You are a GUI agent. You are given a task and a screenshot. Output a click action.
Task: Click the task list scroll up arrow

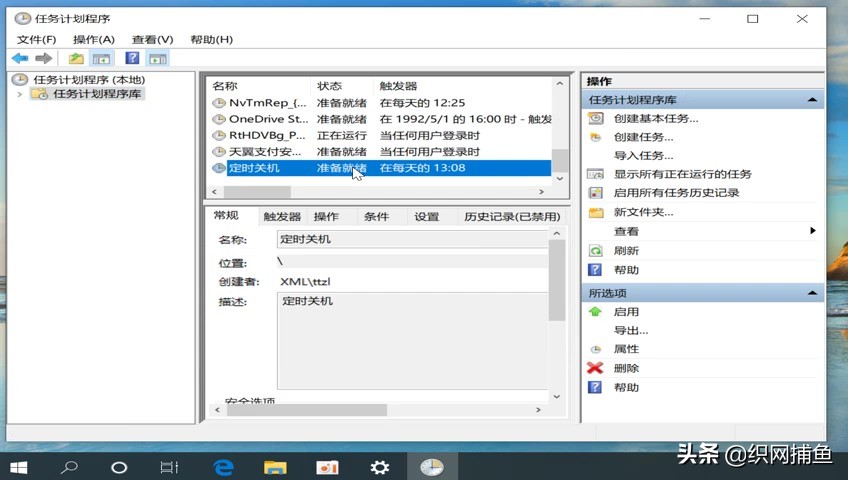(x=560, y=84)
